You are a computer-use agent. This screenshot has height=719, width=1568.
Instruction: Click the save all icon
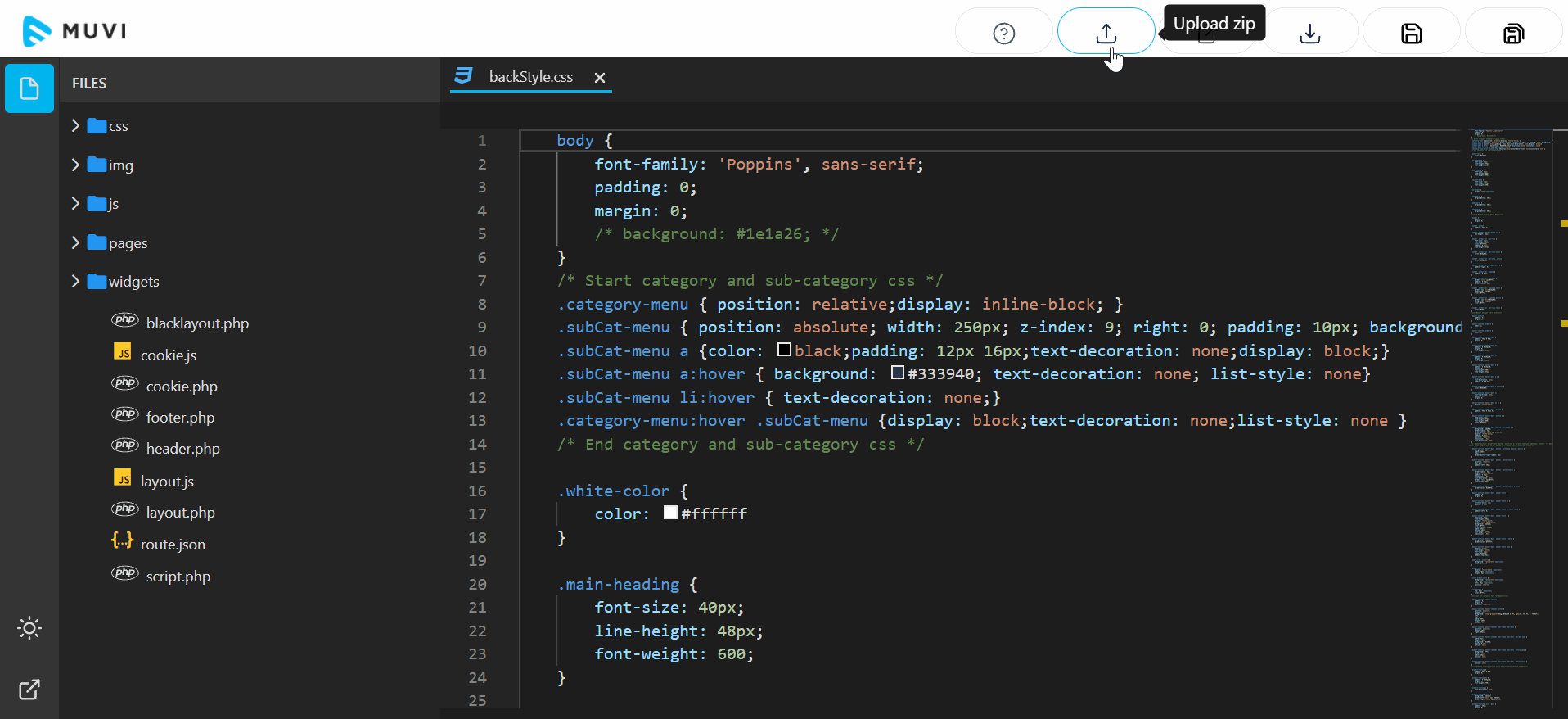click(1513, 33)
